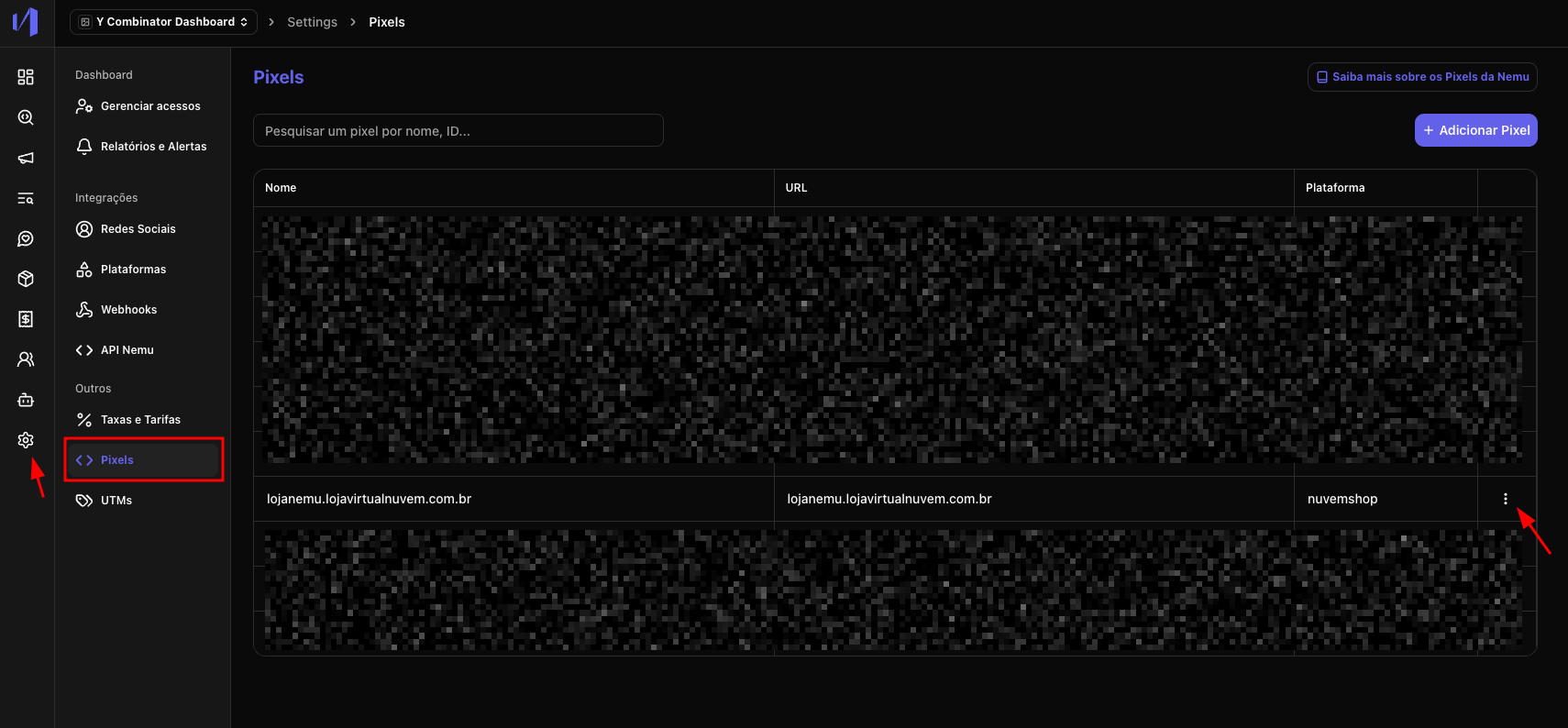Viewport: 1568px width, 728px height.
Task: Open the dollar receipt icon in sidebar
Action: 26,319
